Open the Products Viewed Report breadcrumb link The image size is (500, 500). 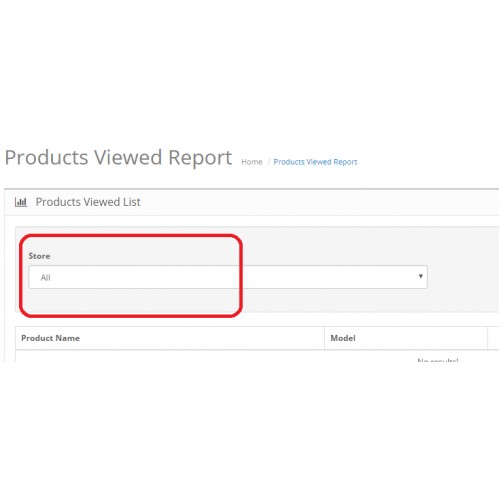click(x=315, y=162)
